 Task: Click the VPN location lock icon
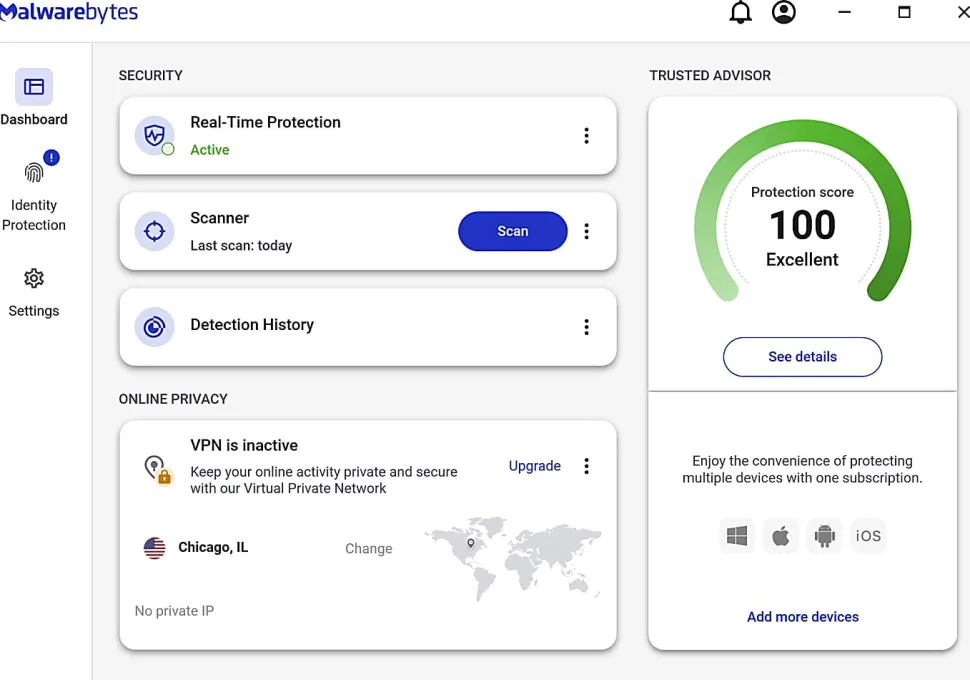(157, 470)
